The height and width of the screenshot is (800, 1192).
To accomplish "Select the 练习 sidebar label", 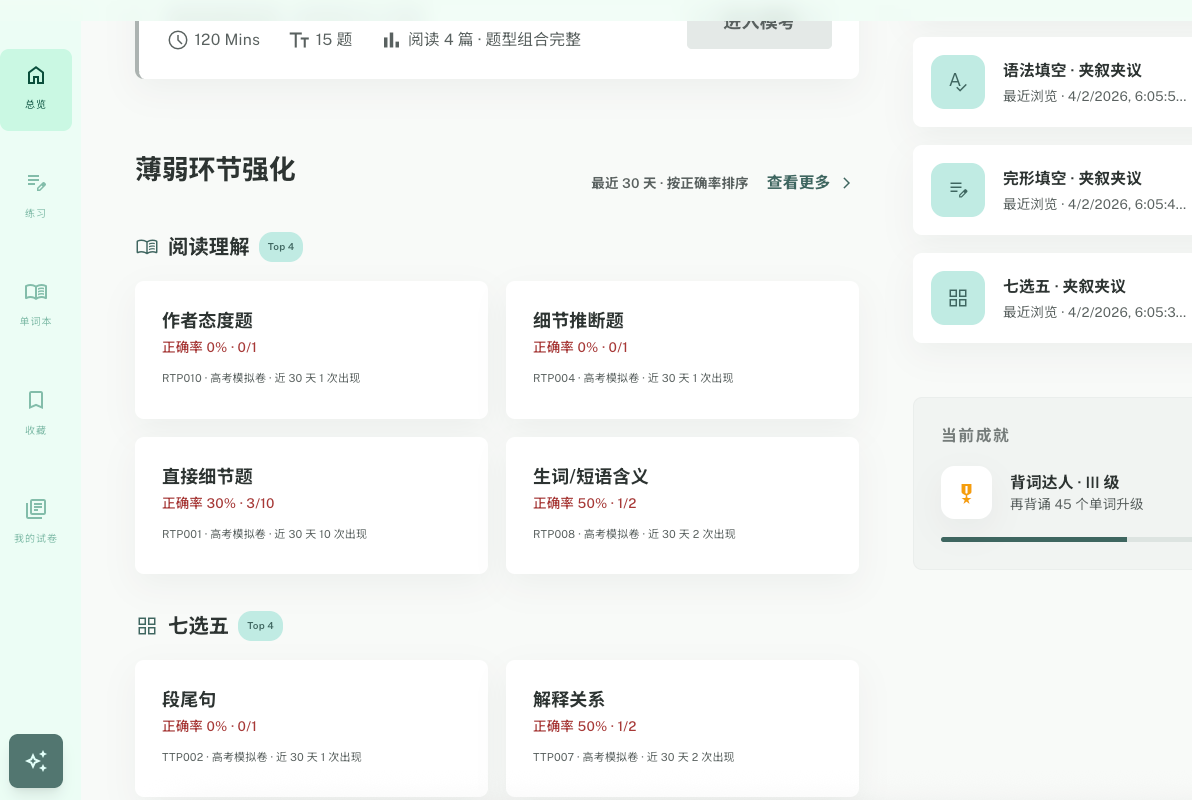I will coord(36,214).
